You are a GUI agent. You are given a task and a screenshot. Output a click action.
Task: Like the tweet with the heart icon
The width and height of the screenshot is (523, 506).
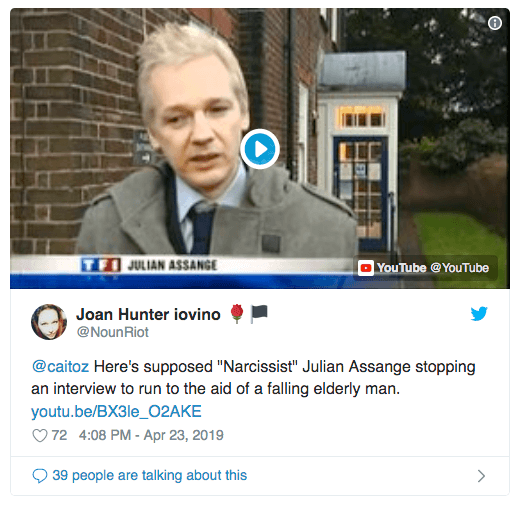pos(40,435)
